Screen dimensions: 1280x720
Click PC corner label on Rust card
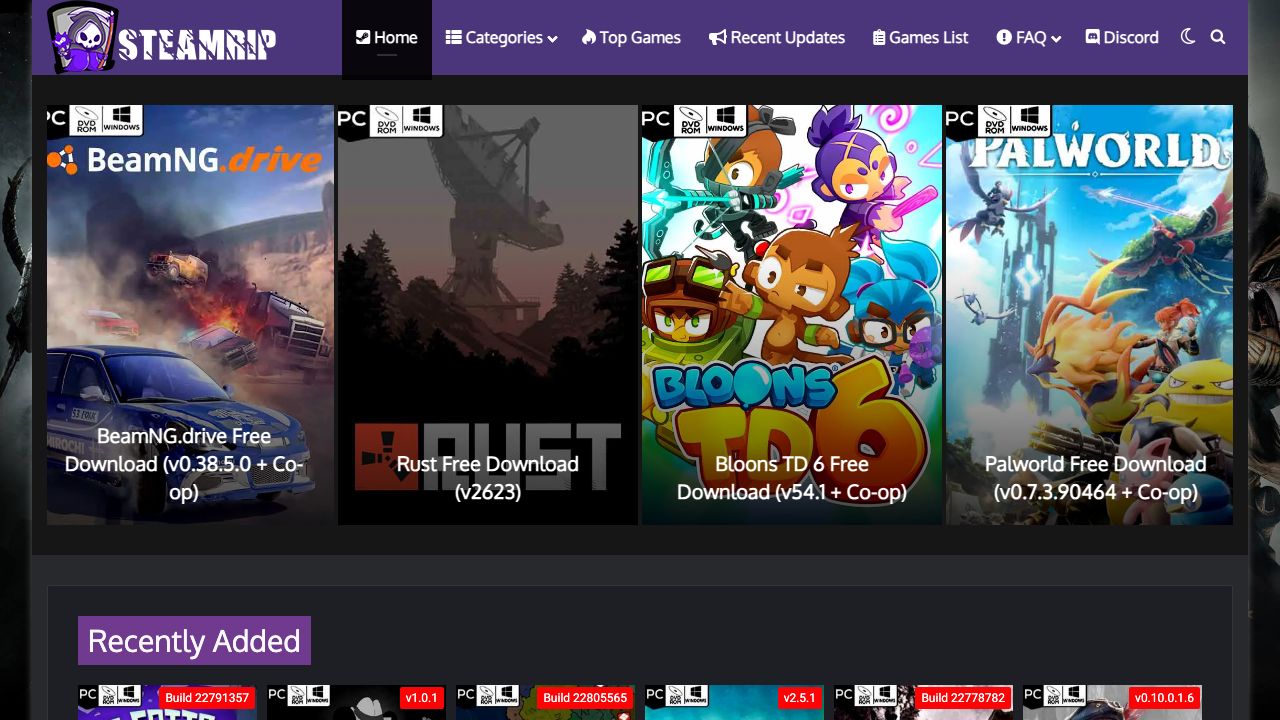click(x=352, y=120)
